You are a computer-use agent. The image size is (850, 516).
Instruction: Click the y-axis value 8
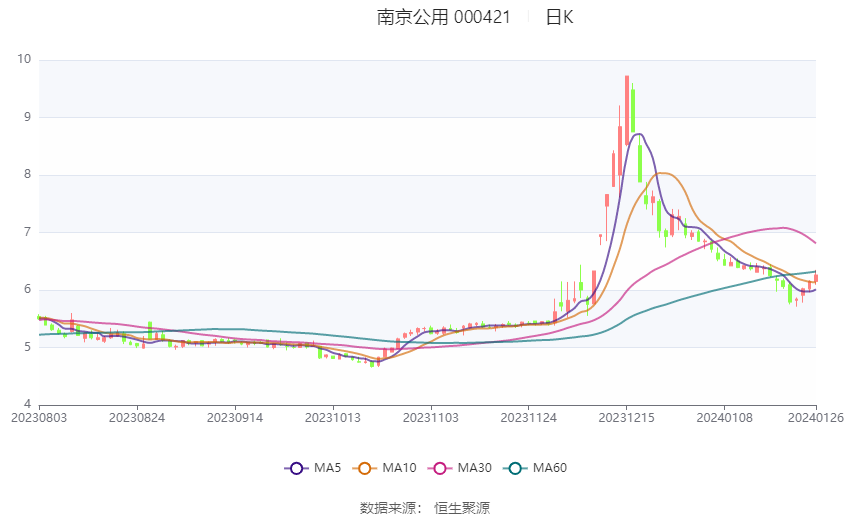point(28,175)
